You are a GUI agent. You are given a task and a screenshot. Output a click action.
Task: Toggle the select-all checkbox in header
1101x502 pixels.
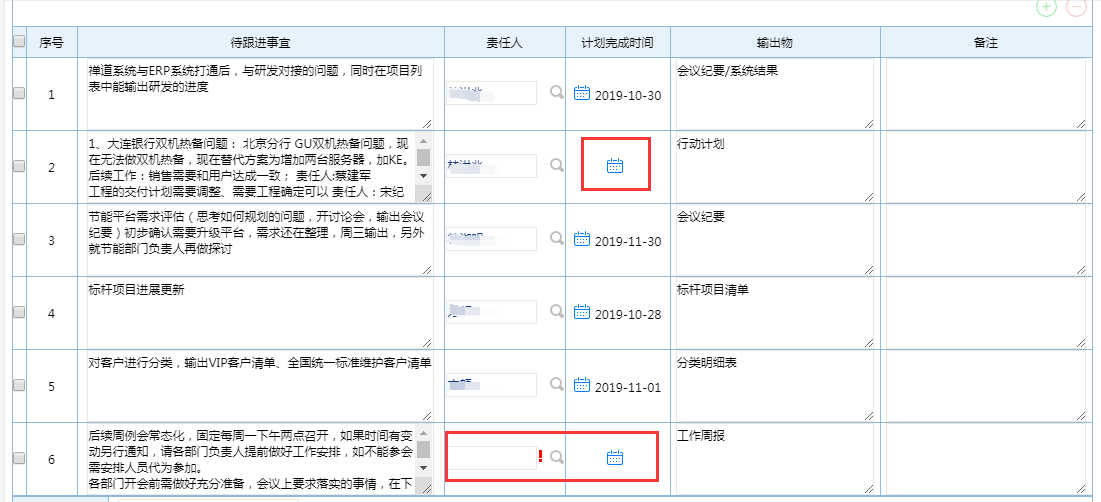(x=19, y=42)
